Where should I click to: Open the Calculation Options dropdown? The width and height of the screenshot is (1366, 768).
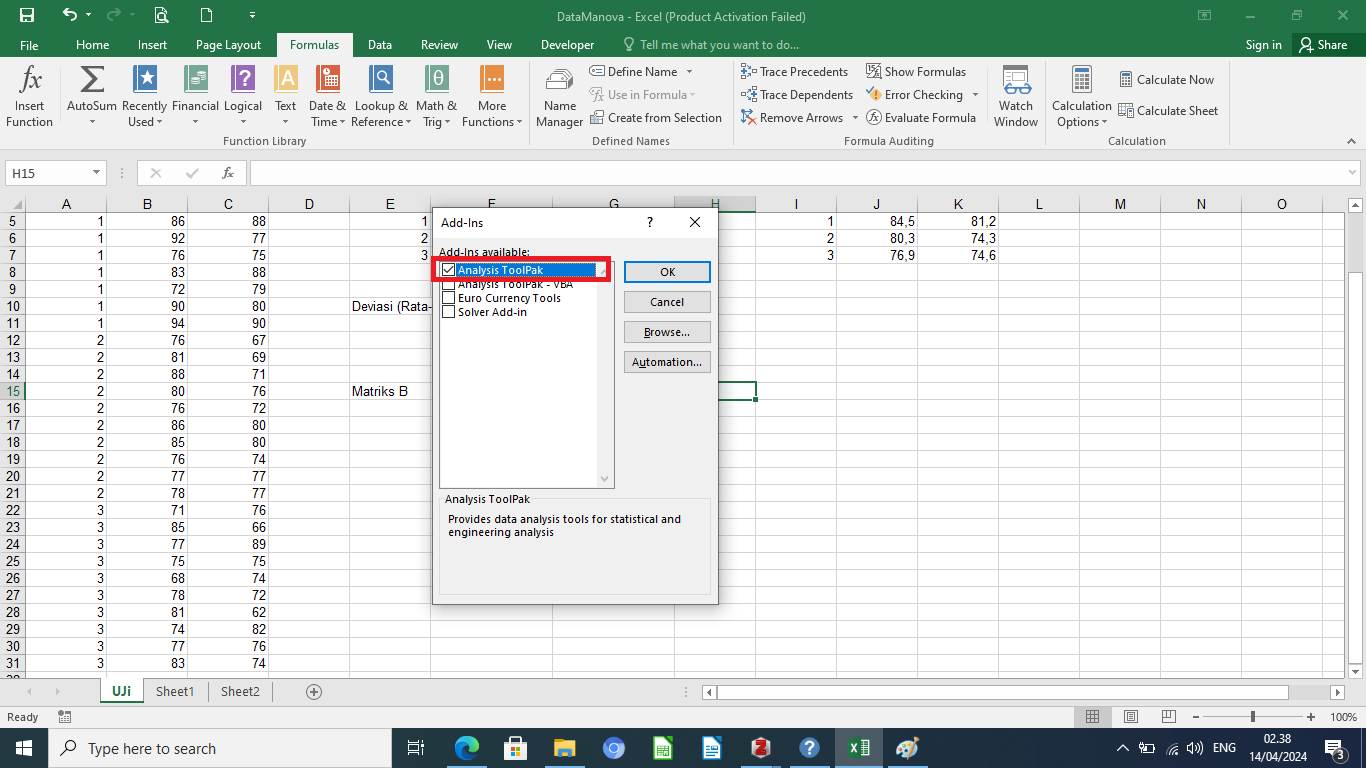[1081, 97]
